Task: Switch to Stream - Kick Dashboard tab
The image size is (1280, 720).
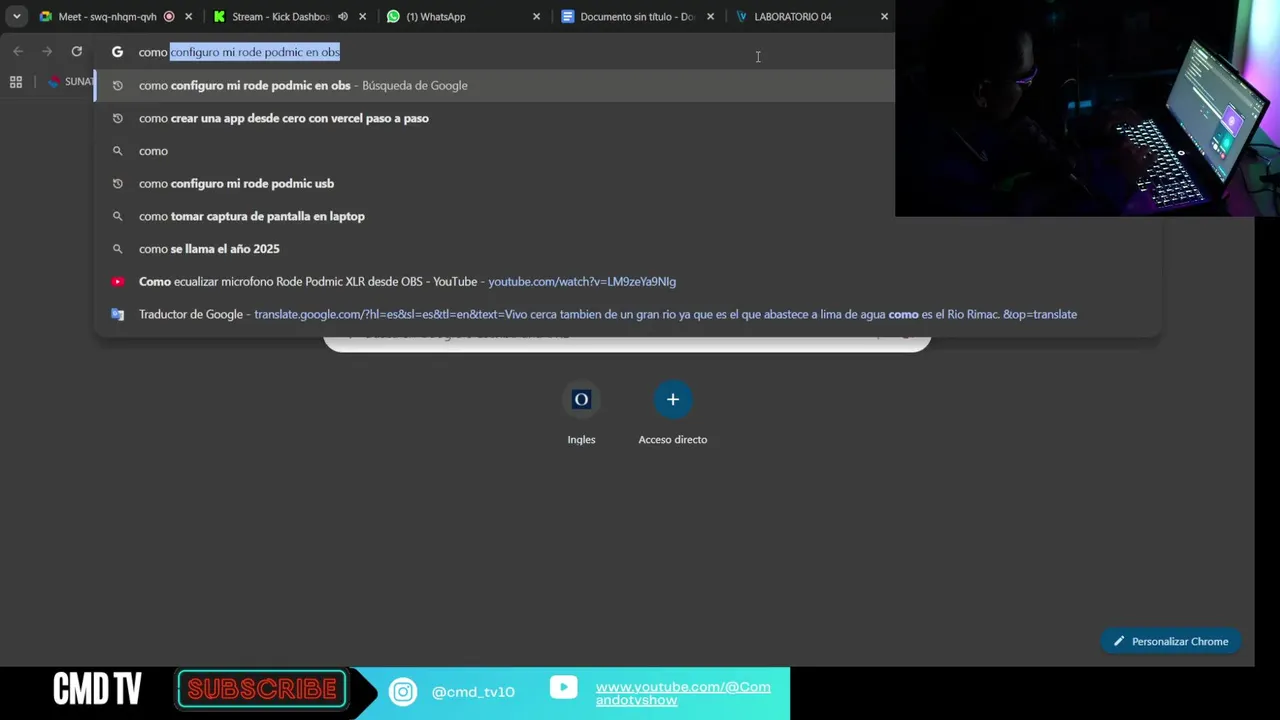Action: pos(280,16)
